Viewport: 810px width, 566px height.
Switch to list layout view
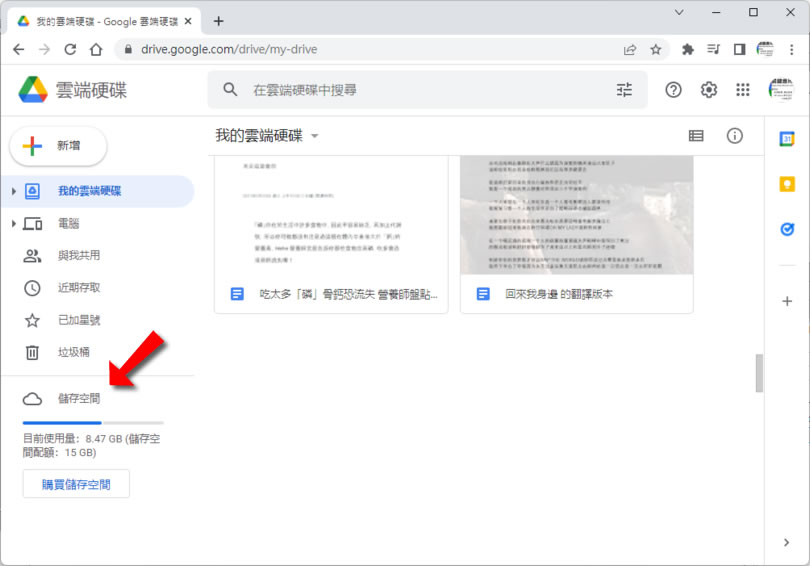coord(696,136)
